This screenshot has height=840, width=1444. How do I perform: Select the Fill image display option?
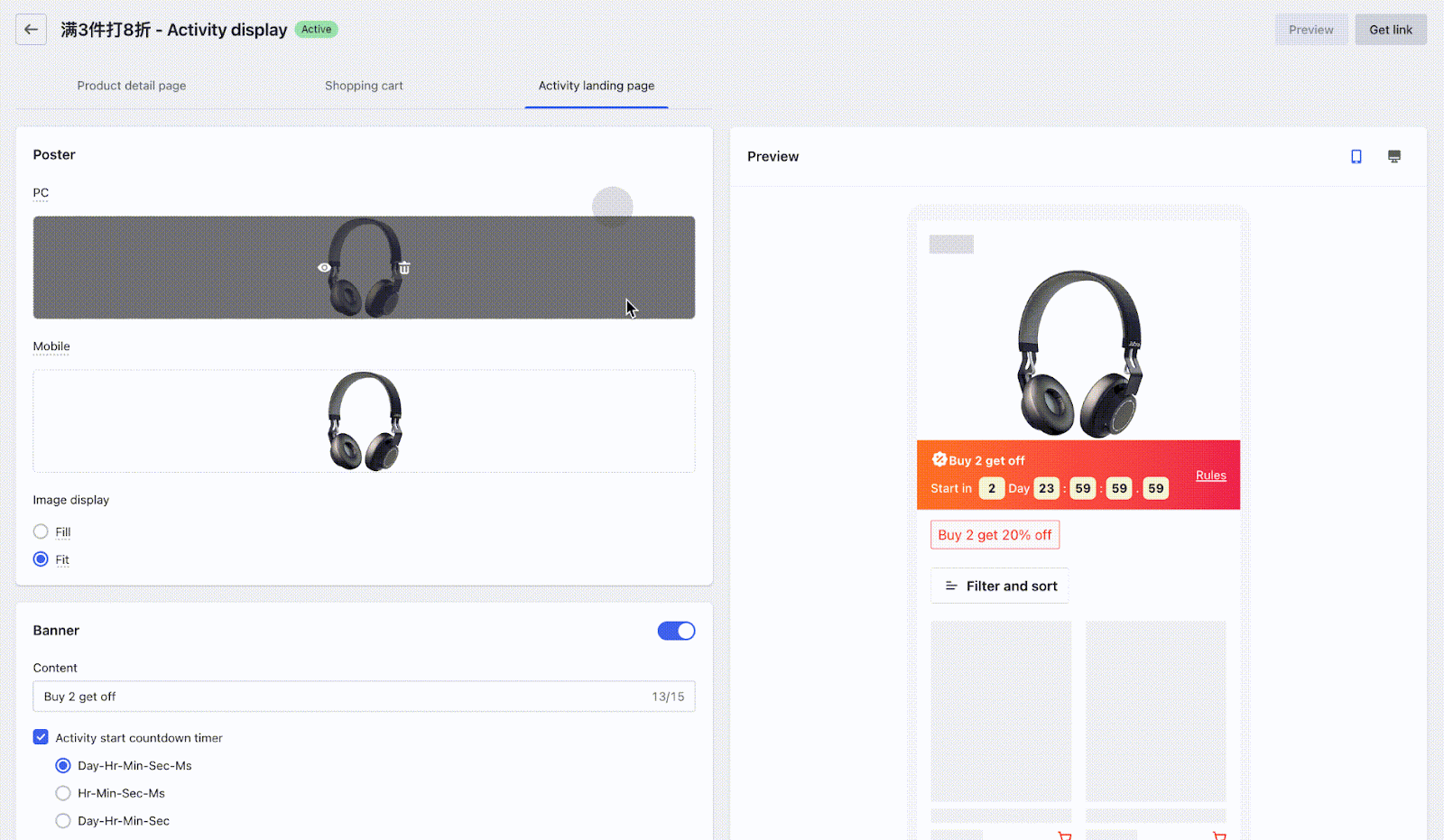pos(41,531)
